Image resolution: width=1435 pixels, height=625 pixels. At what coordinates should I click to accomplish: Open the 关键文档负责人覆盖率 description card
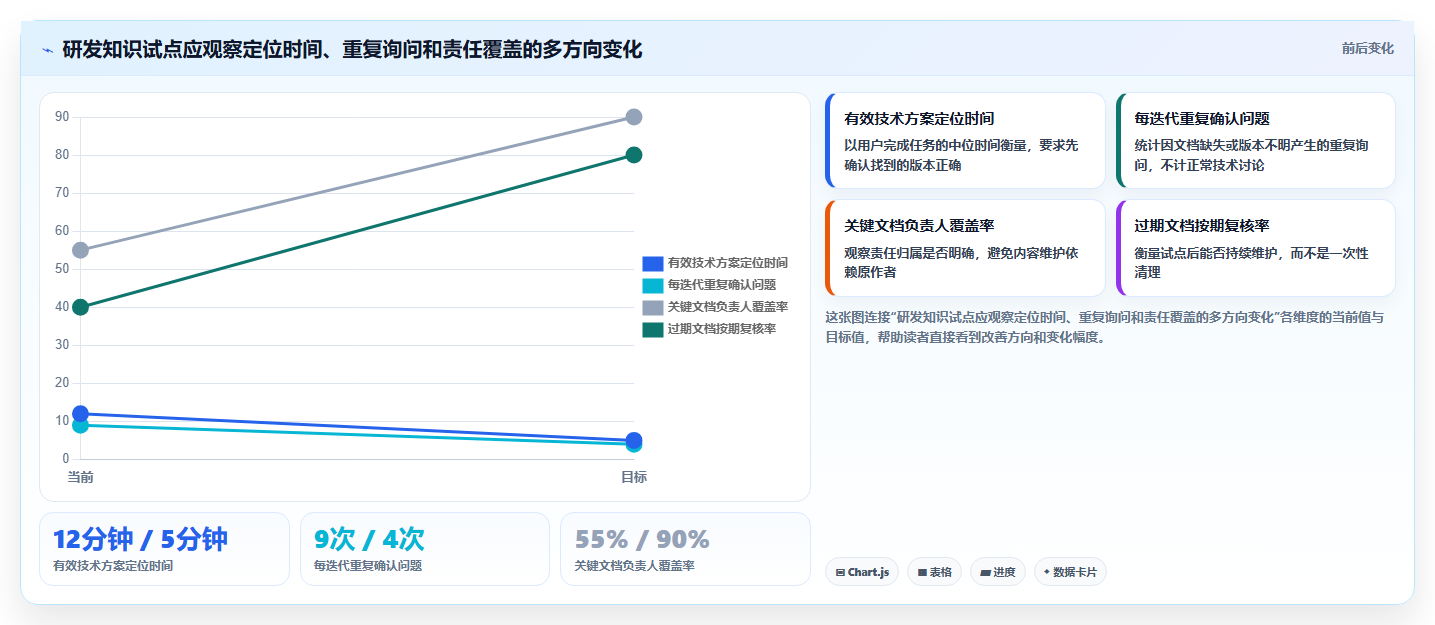click(x=965, y=248)
